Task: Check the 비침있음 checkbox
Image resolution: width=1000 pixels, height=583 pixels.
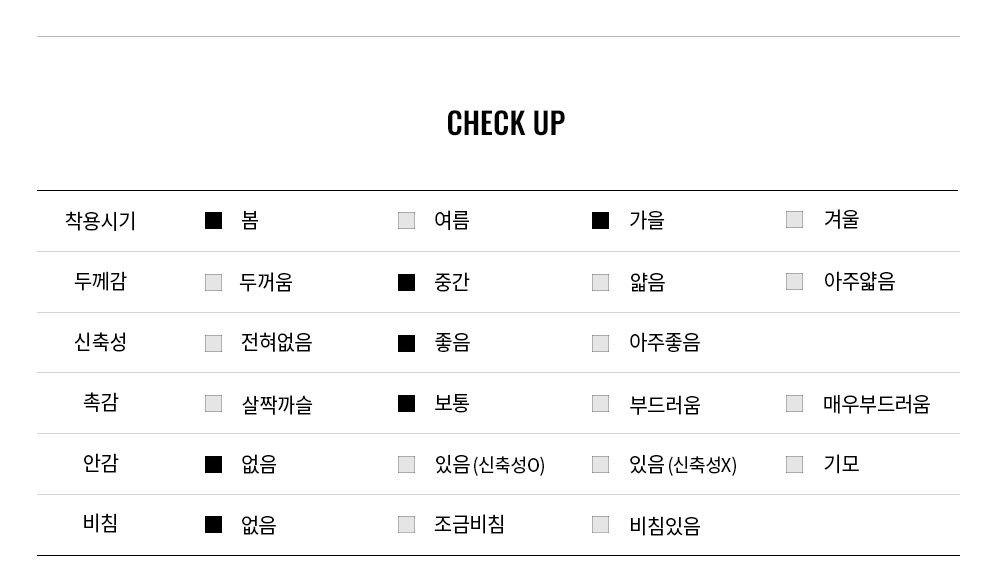Action: [600, 525]
